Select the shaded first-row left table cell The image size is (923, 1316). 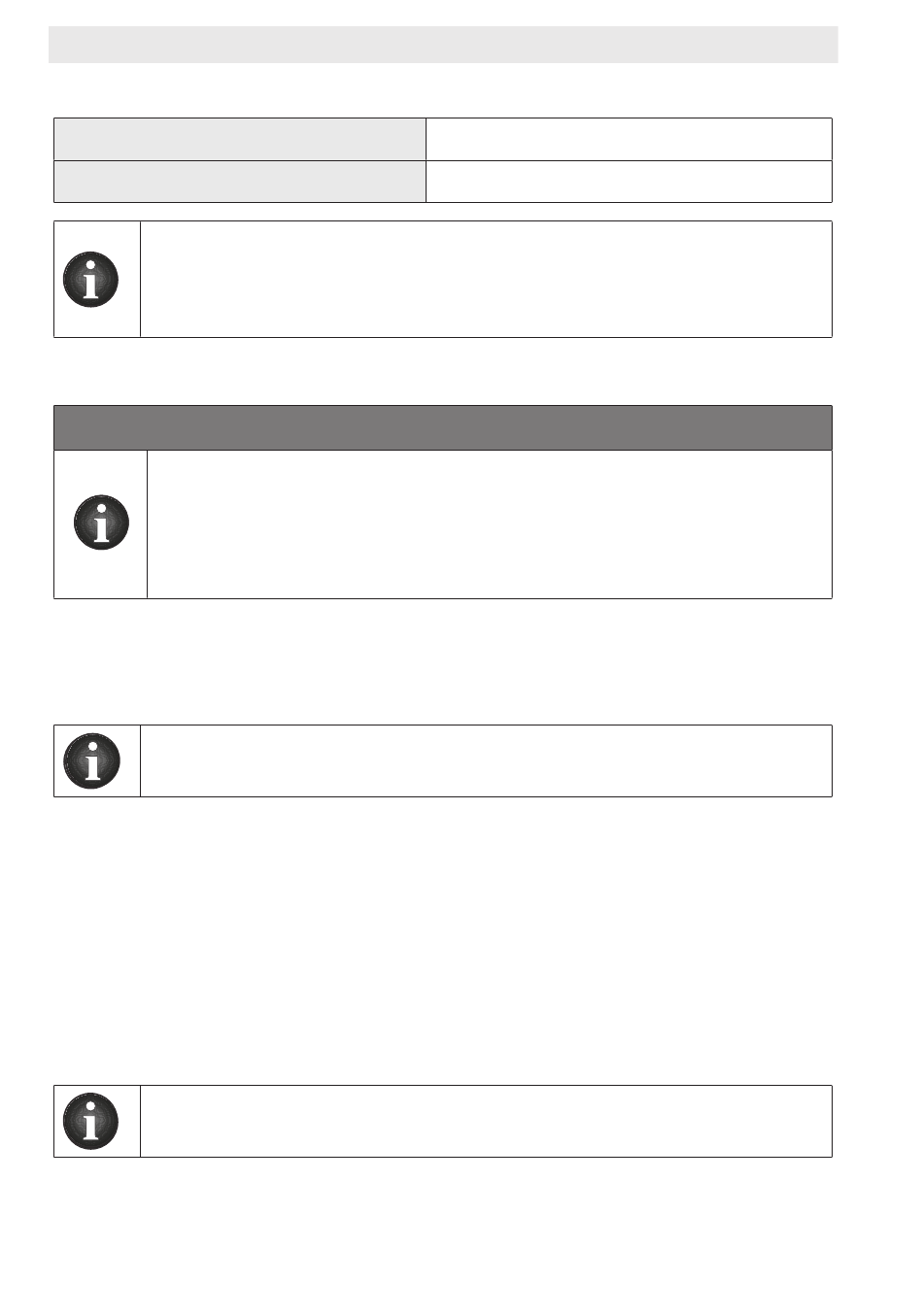(240, 139)
